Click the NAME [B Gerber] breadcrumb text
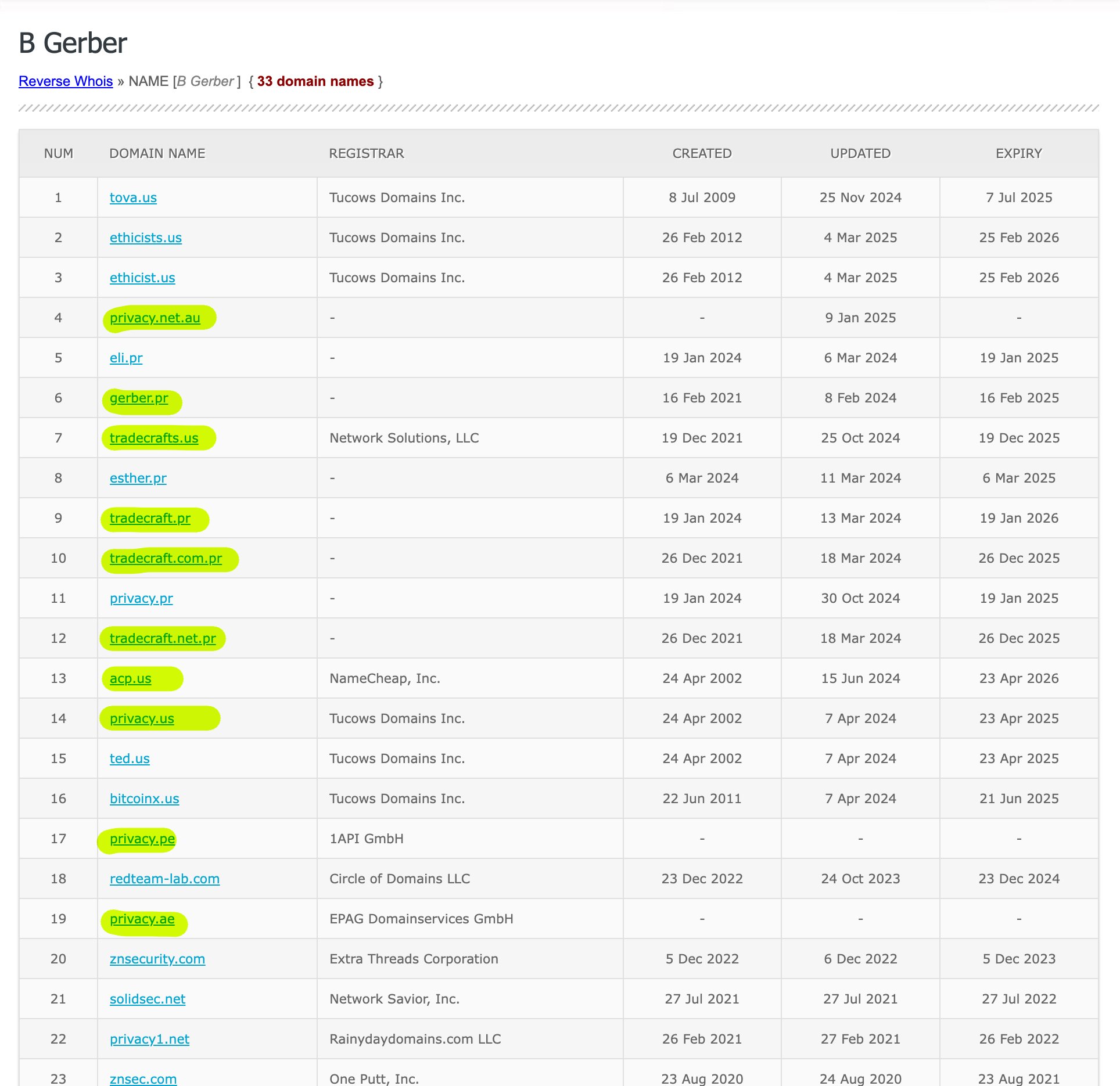Image resolution: width=1120 pixels, height=1086 pixels. [184, 81]
